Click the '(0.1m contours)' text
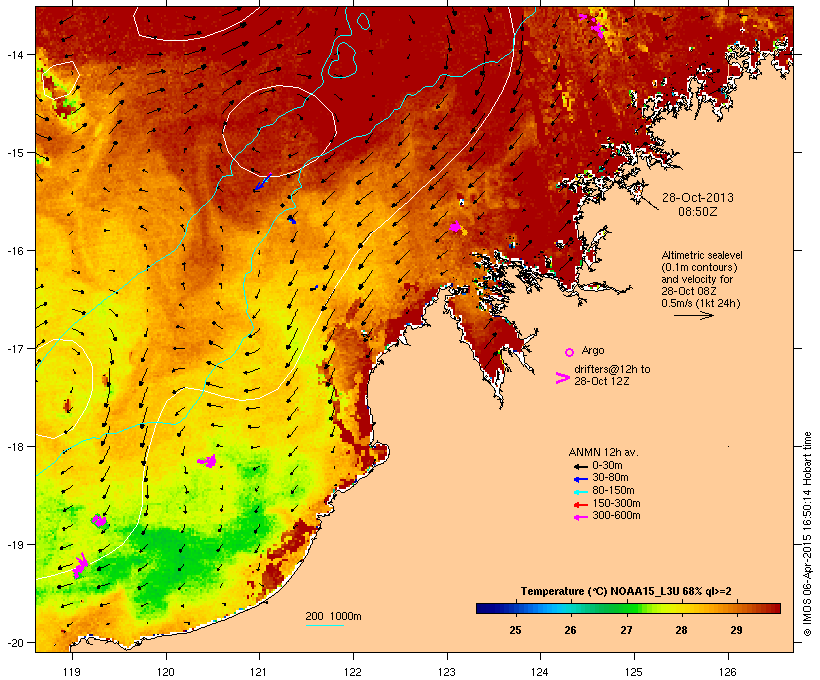The image size is (820, 680). (699, 267)
